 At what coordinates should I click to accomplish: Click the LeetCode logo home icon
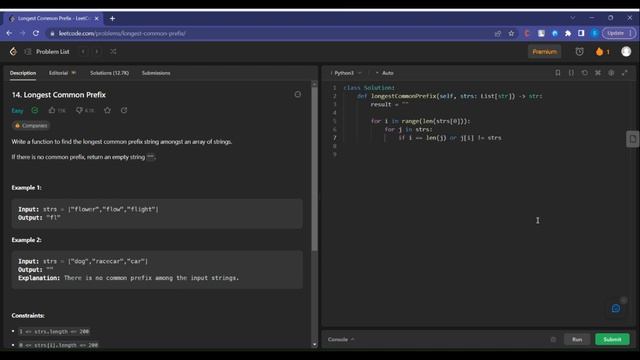[x=13, y=51]
